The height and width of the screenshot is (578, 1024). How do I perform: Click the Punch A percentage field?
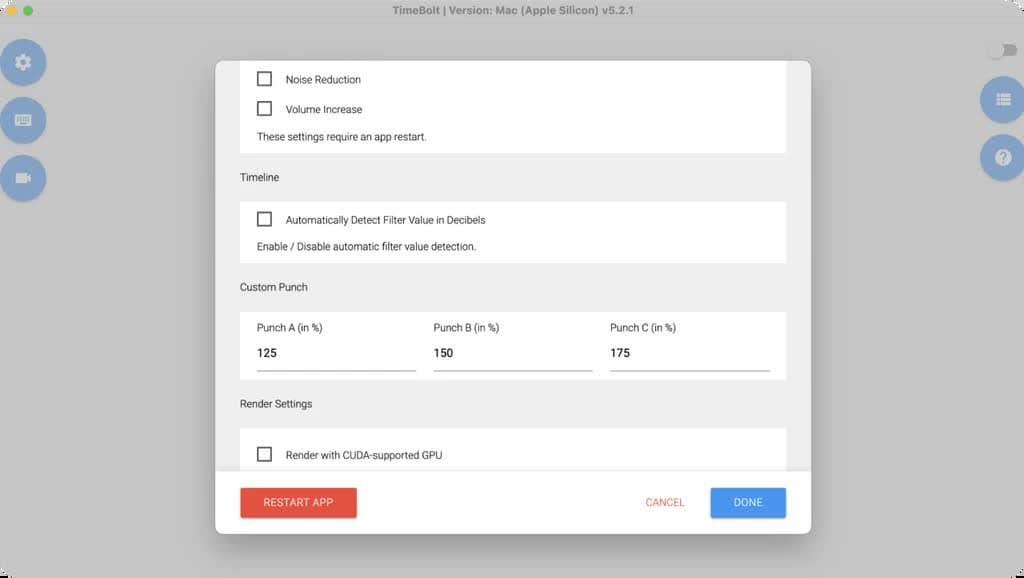[336, 353]
